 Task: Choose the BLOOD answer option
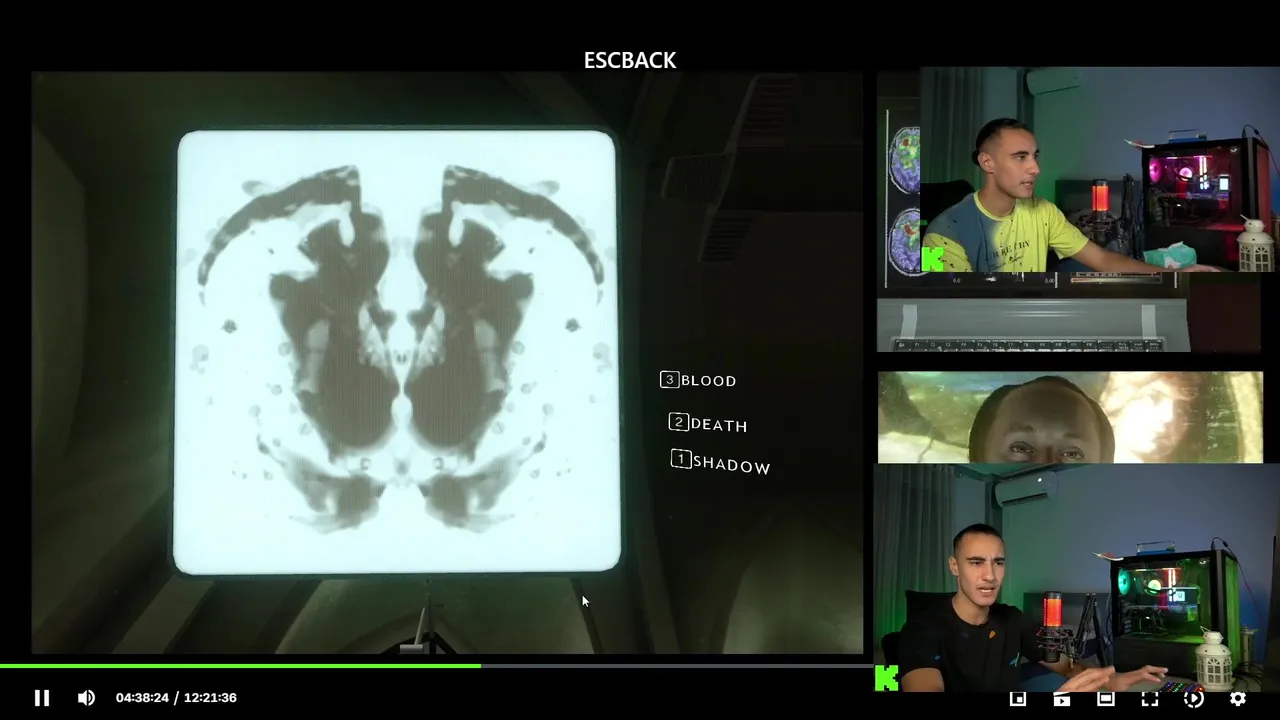point(698,380)
